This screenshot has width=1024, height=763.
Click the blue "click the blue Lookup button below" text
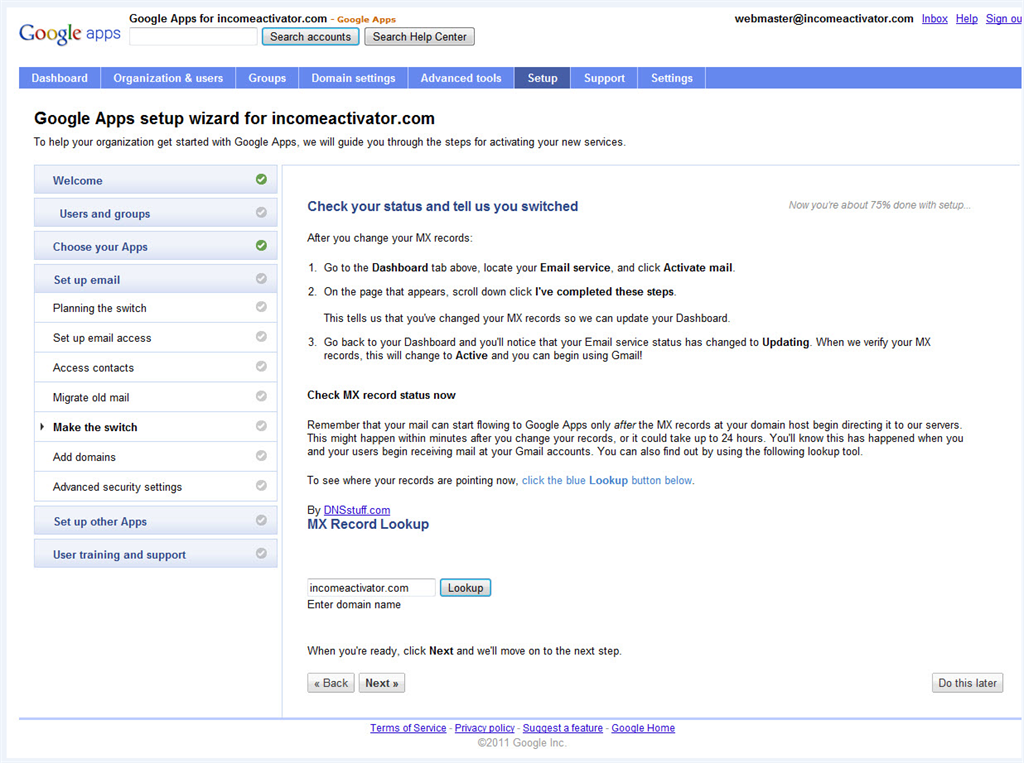pos(607,480)
